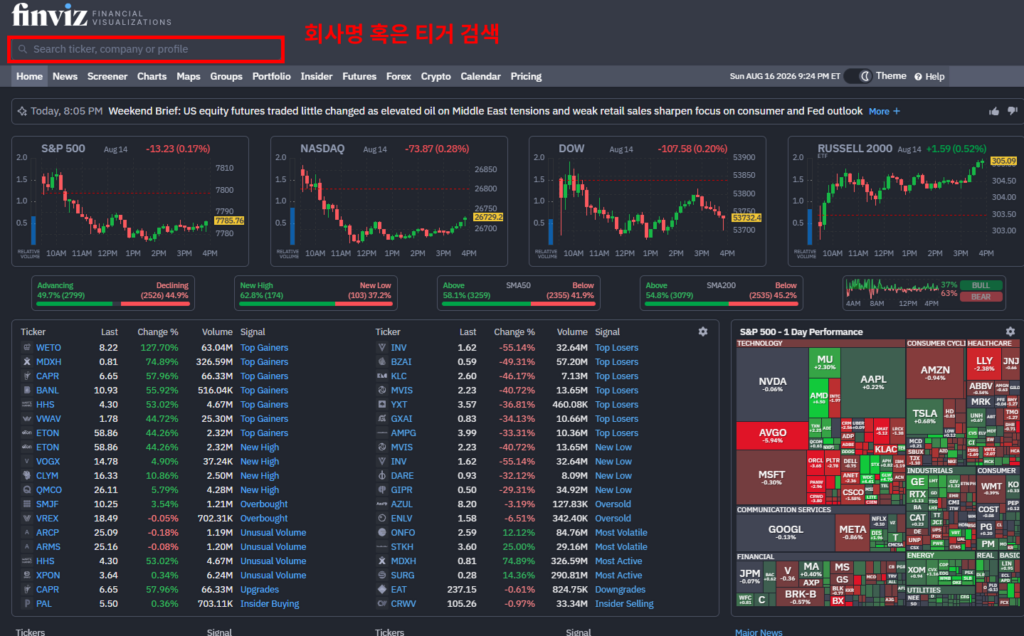Screen dimensions: 1024x636
Task: Open ticker BZAI link
Action: click(x=401, y=362)
